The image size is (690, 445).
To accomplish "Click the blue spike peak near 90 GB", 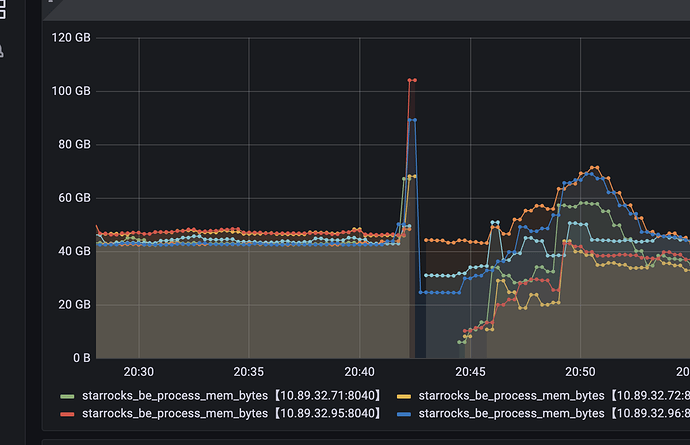I will (x=411, y=120).
